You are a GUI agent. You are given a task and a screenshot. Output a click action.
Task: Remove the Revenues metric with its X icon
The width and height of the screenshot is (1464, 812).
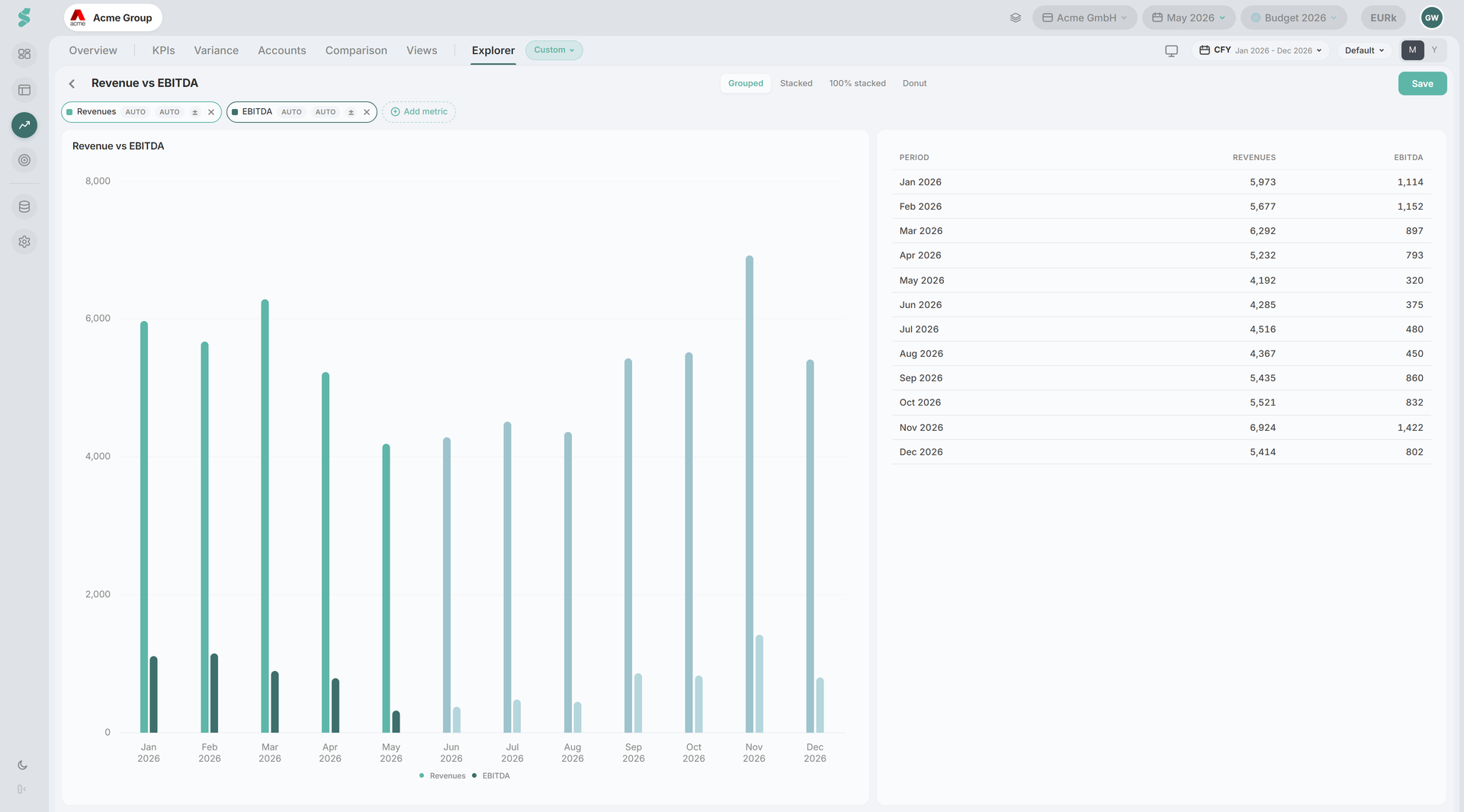point(211,112)
